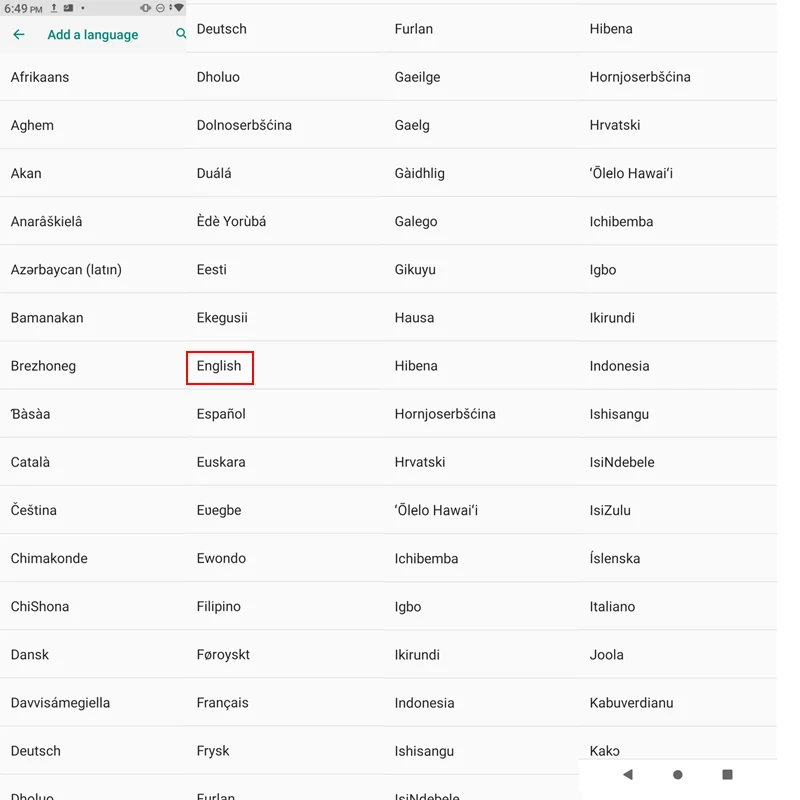
Task: Tap the home circle navigation button
Action: pos(677,775)
